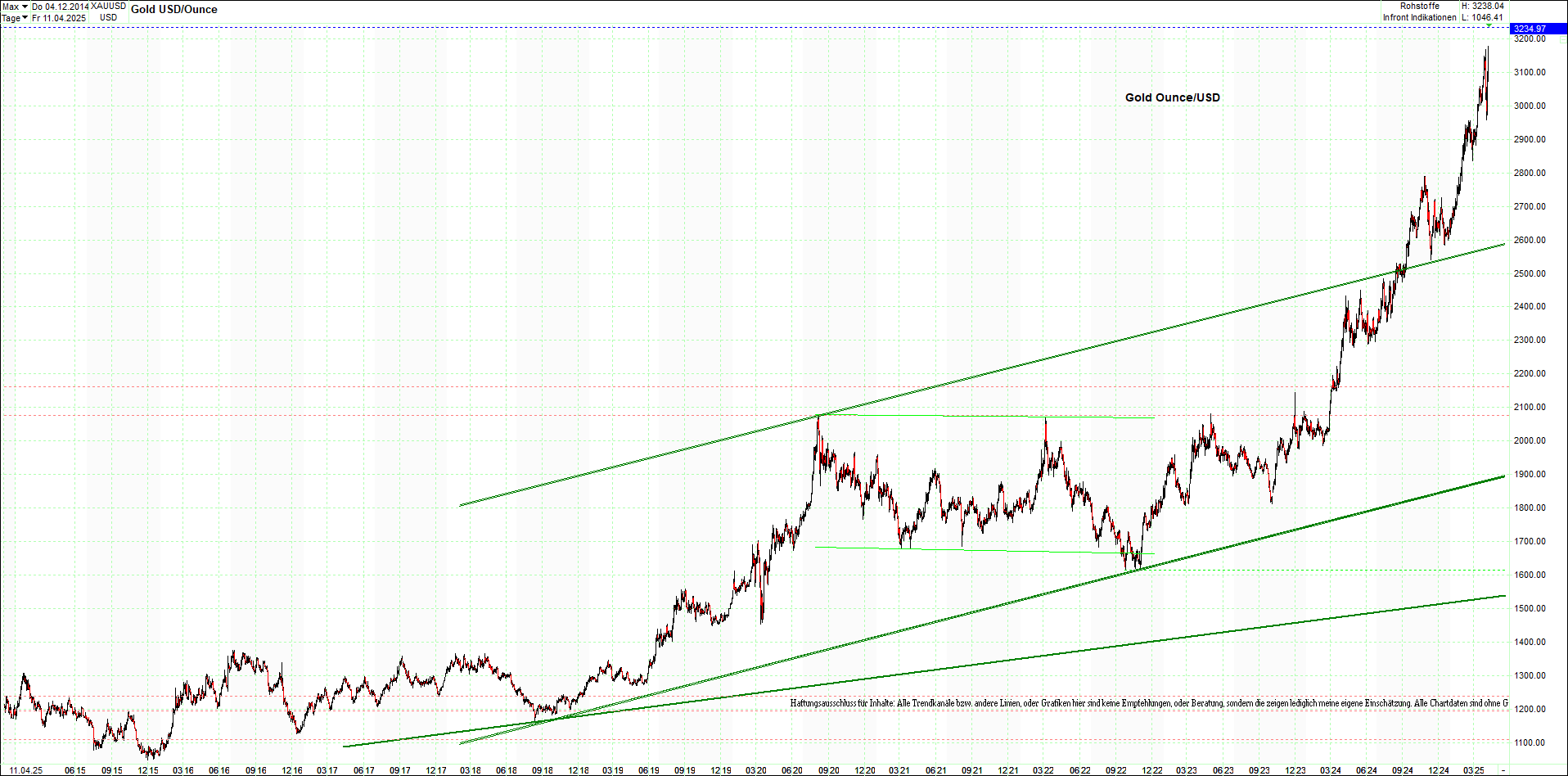This screenshot has height=776, width=1568.
Task: Click the 1500.00 price axis label
Action: click(x=1530, y=608)
